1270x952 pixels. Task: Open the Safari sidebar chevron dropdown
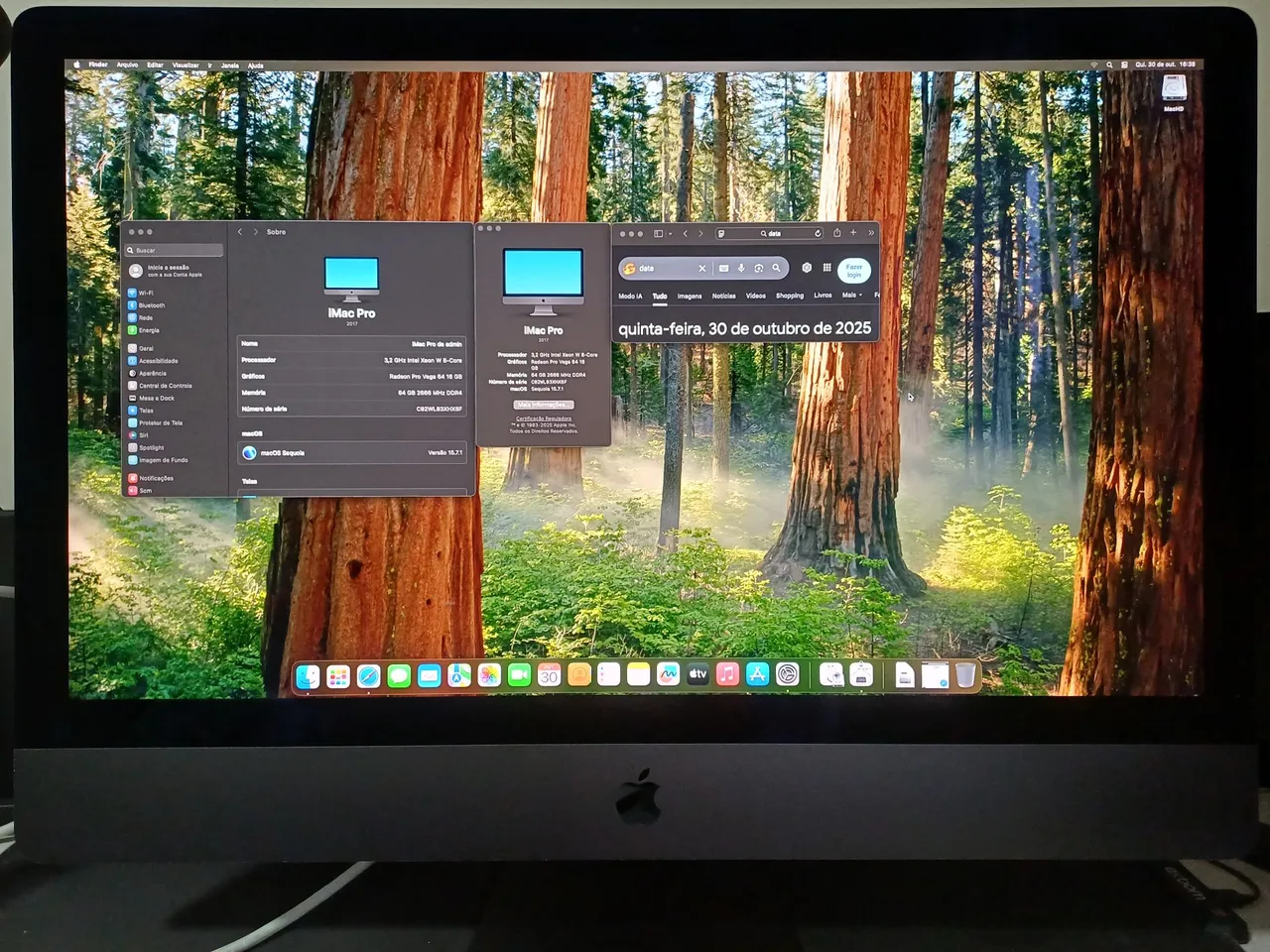(x=670, y=232)
